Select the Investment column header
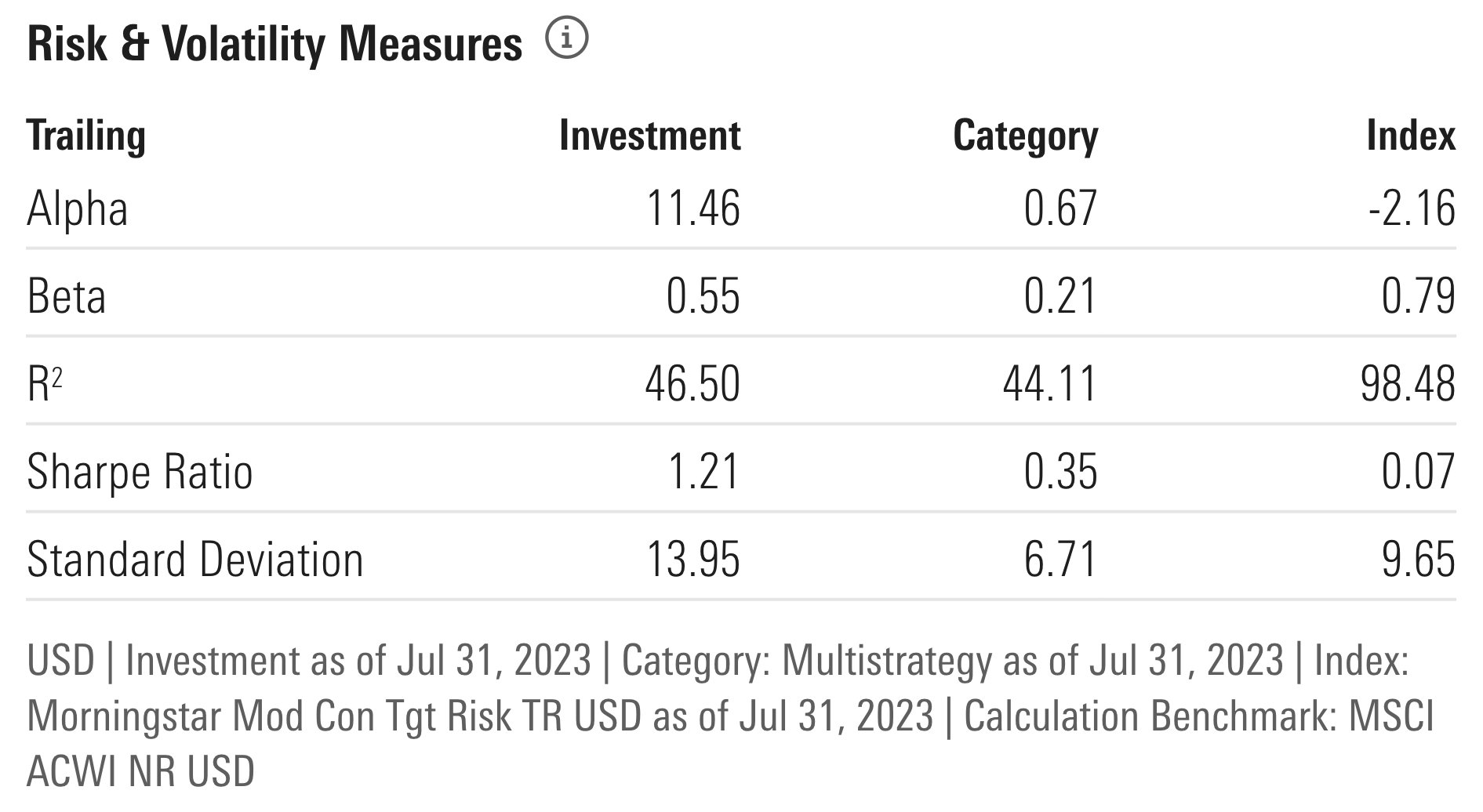Image resolution: width=1483 pixels, height=812 pixels. pyautogui.click(x=649, y=136)
